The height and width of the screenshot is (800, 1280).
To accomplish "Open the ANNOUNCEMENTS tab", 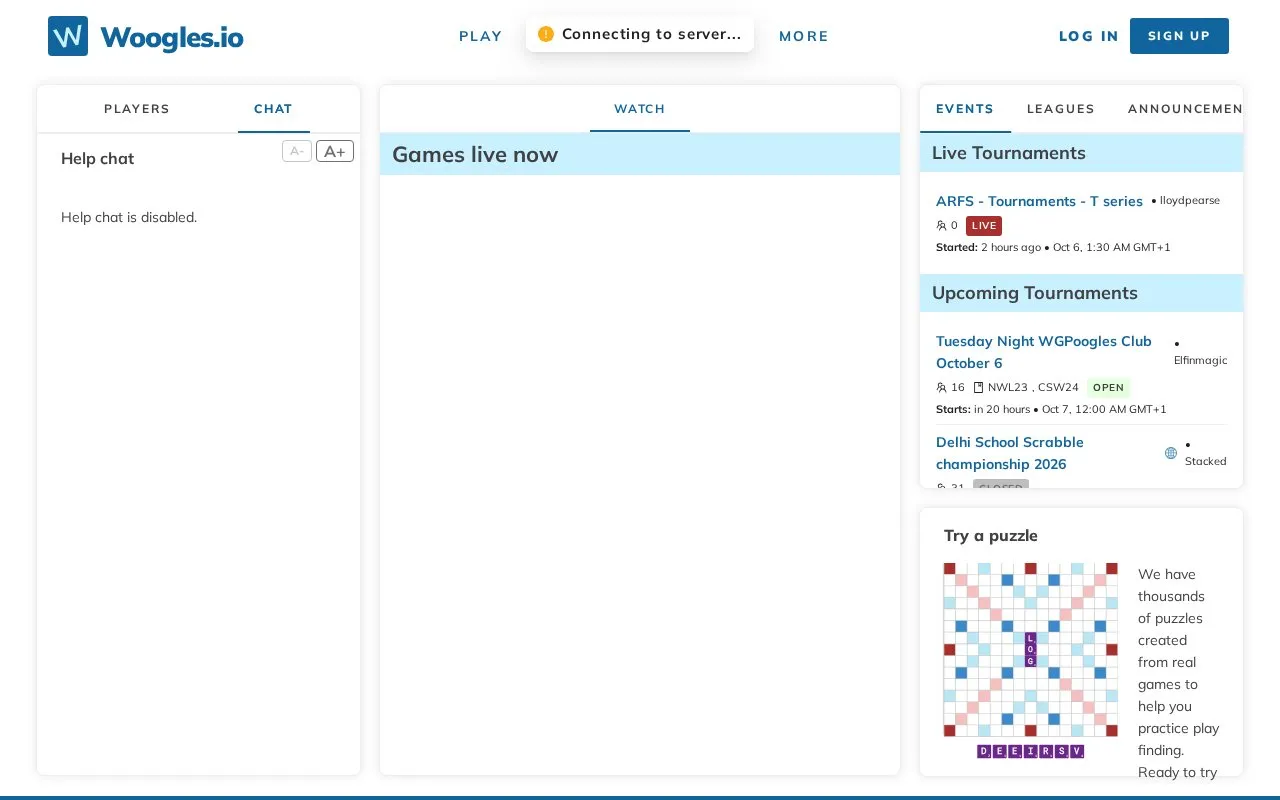I will (1185, 109).
